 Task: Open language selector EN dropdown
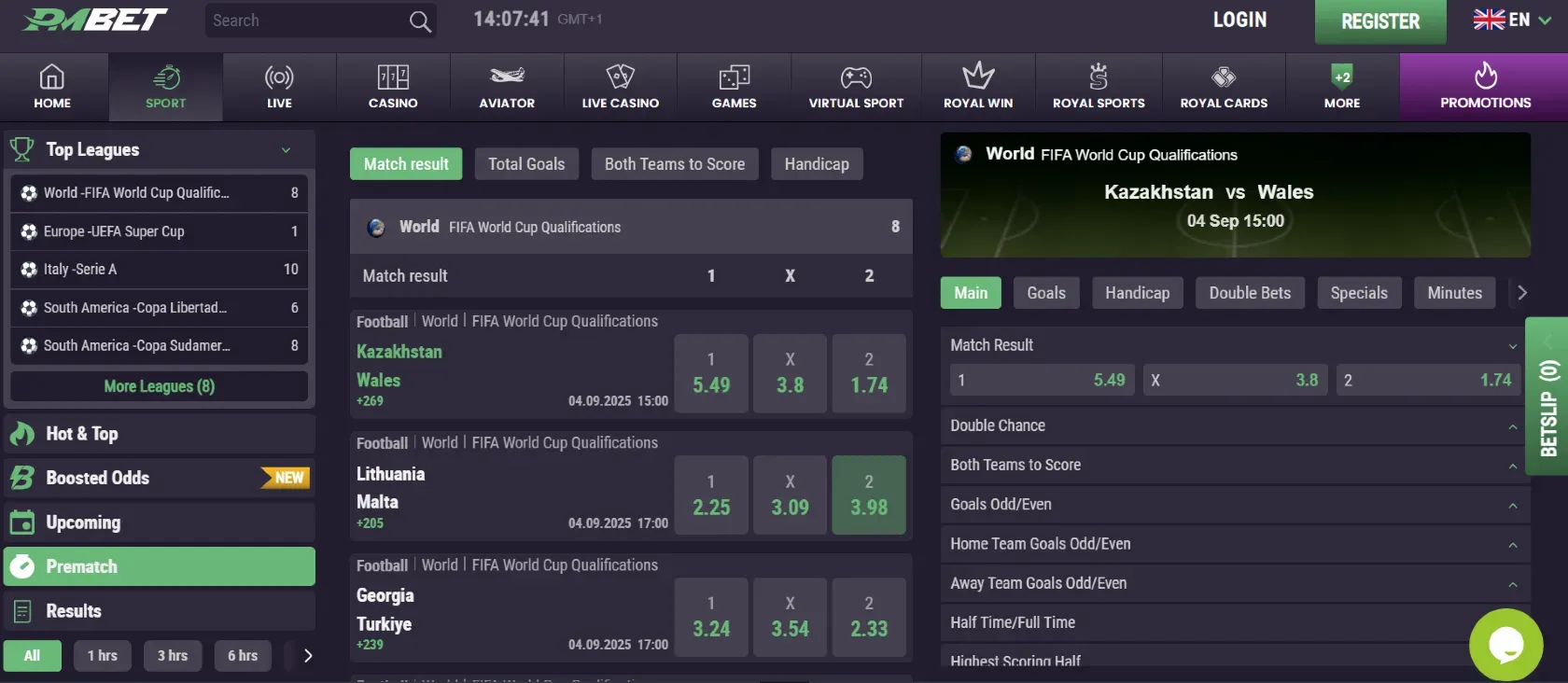click(1512, 20)
